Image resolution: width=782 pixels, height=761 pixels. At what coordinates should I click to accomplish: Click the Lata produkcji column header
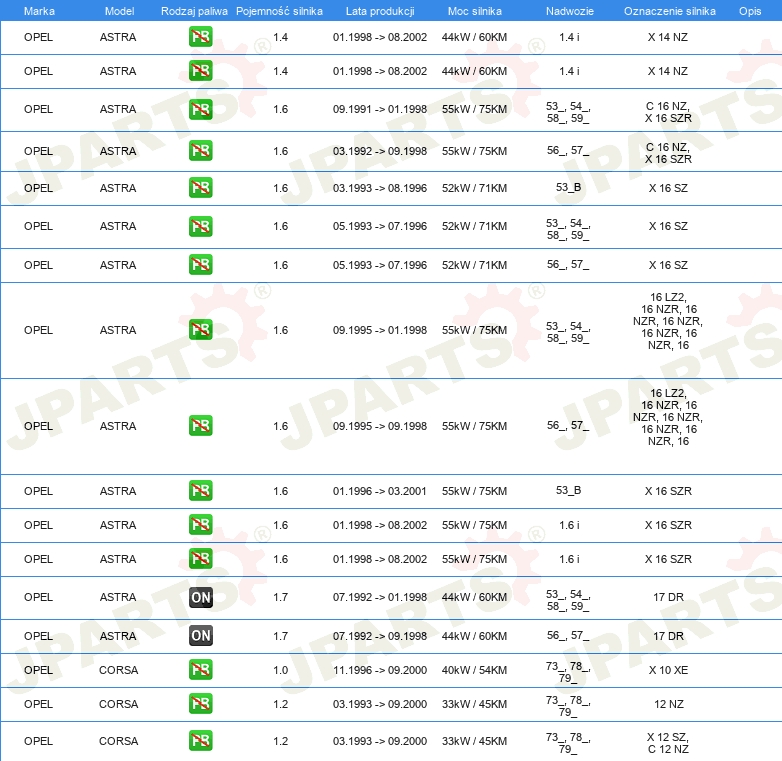[x=380, y=11]
